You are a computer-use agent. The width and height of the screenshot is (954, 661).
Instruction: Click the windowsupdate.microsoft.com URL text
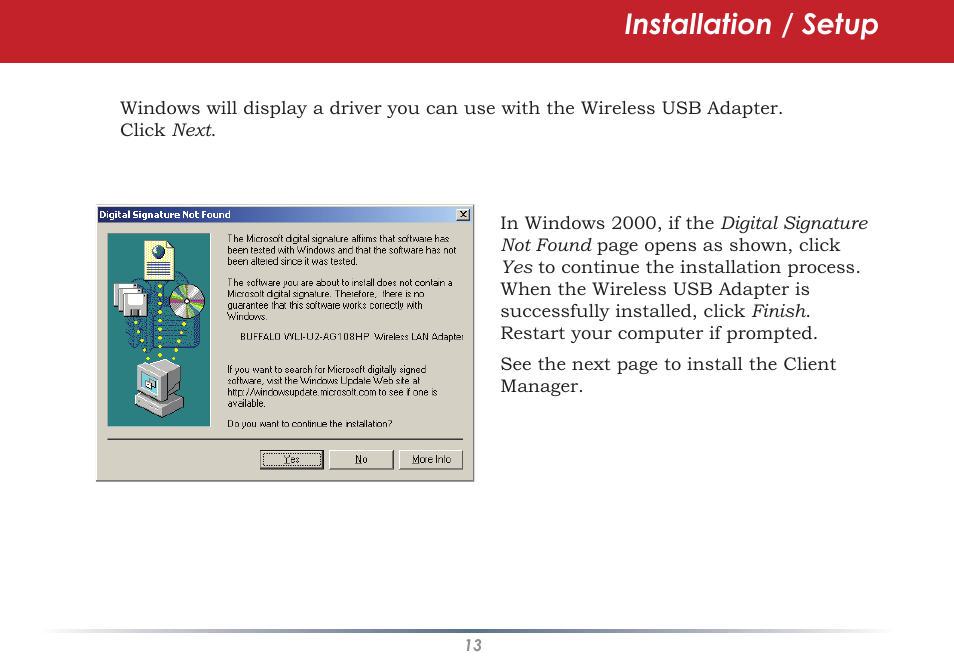302,393
